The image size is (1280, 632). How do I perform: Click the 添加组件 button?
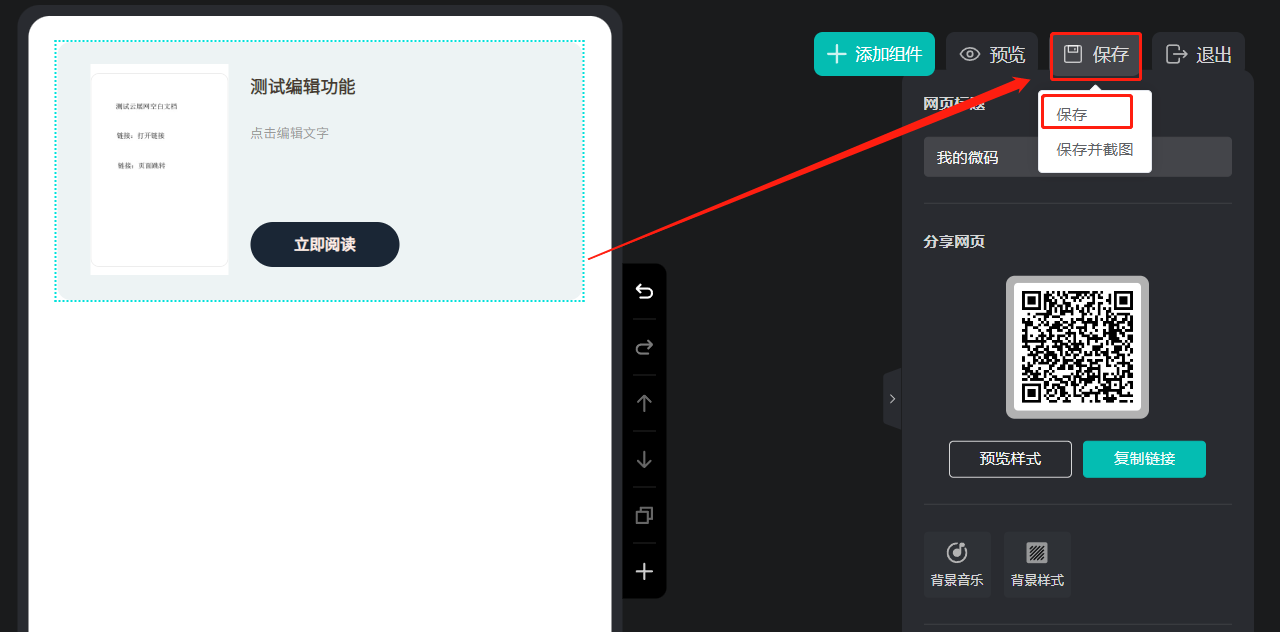coord(874,55)
